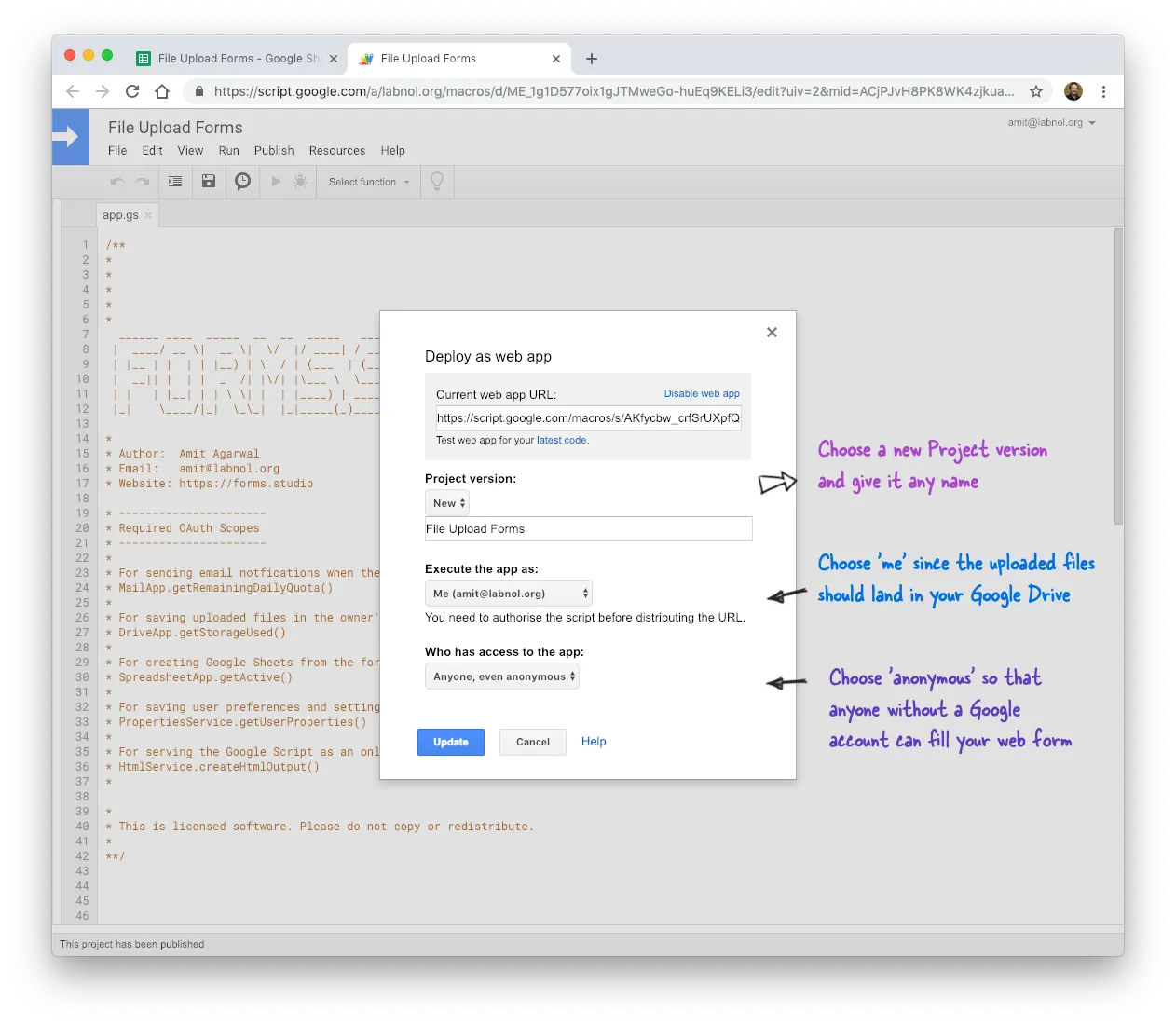Select the indent code formatting icon
Image resolution: width=1176 pixels, height=1025 pixels.
pos(174,181)
